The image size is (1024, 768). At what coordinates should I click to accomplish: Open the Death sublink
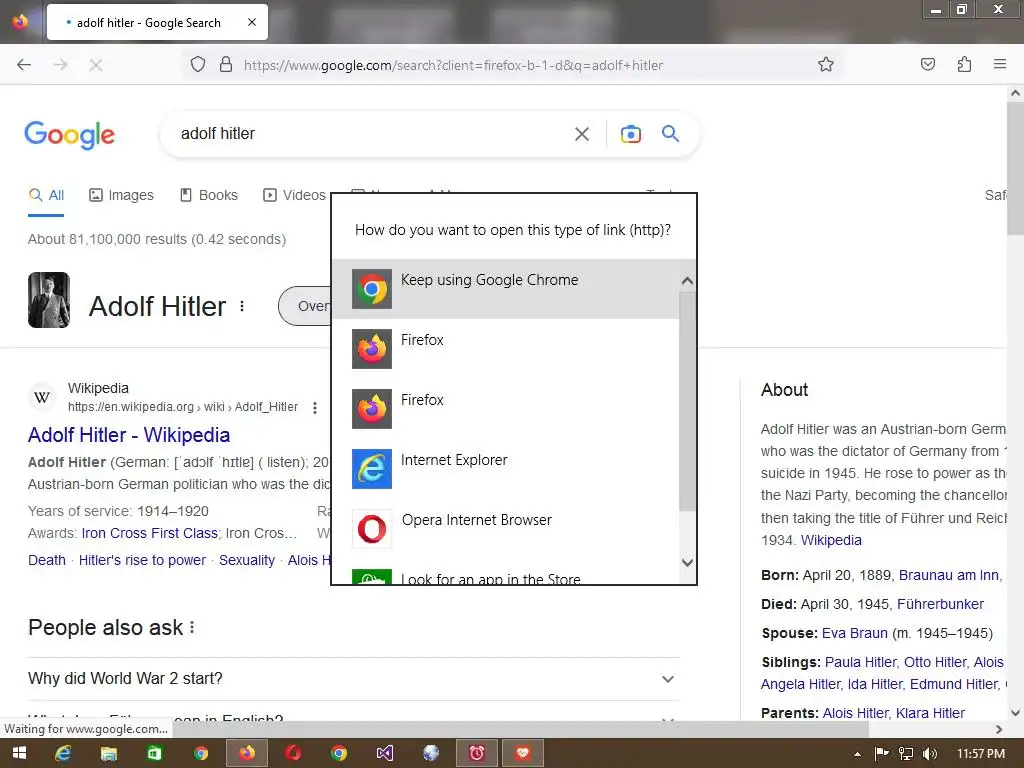pyautogui.click(x=46, y=560)
